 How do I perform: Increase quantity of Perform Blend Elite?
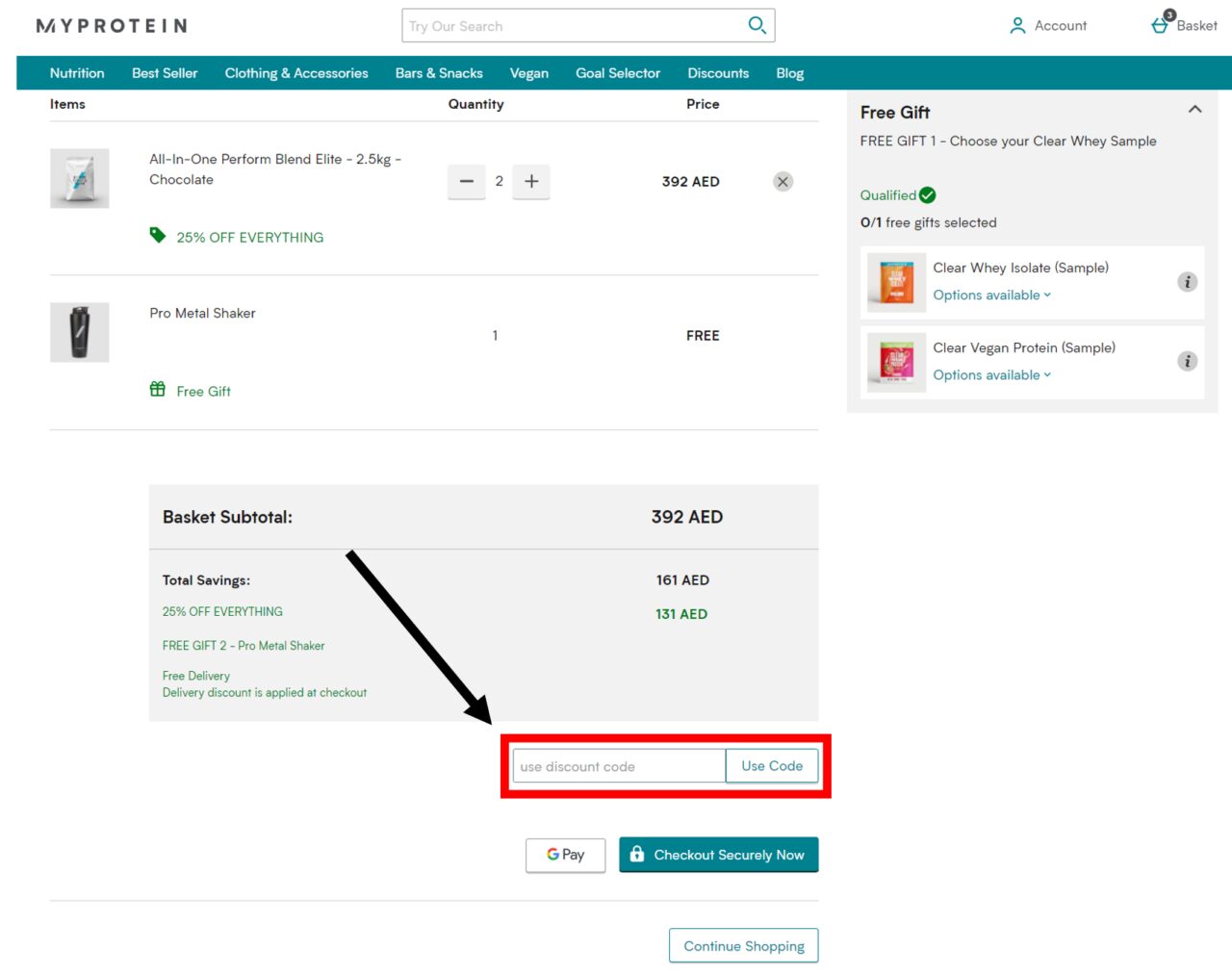point(531,181)
